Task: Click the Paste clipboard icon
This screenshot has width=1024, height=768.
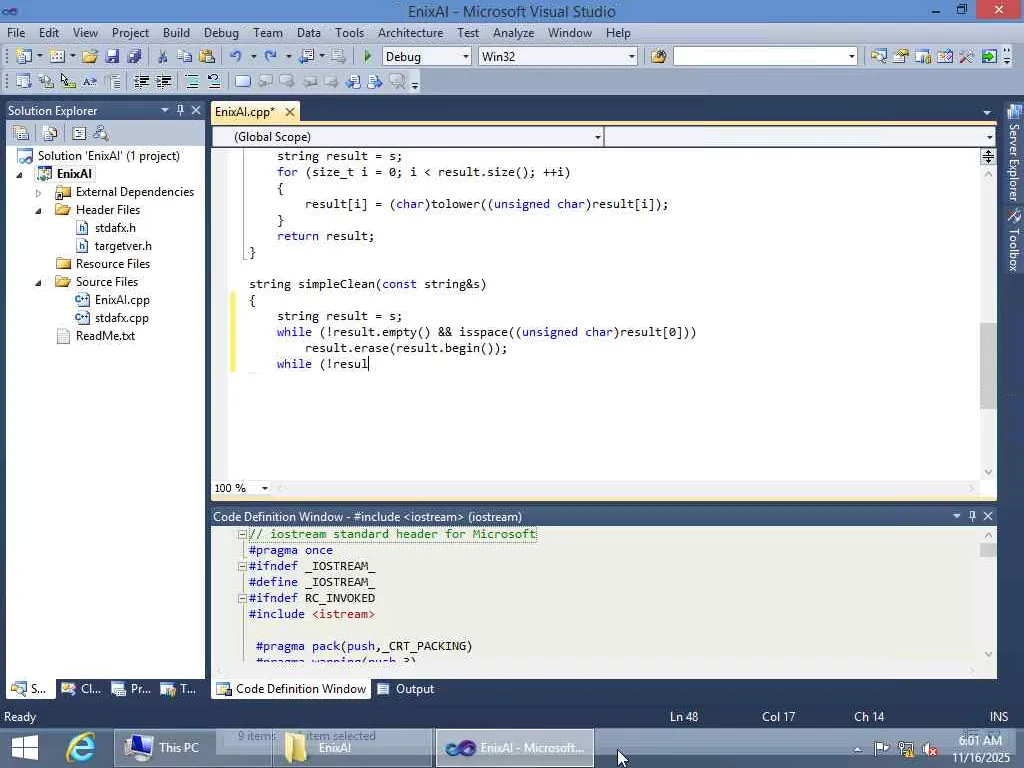Action: click(207, 57)
